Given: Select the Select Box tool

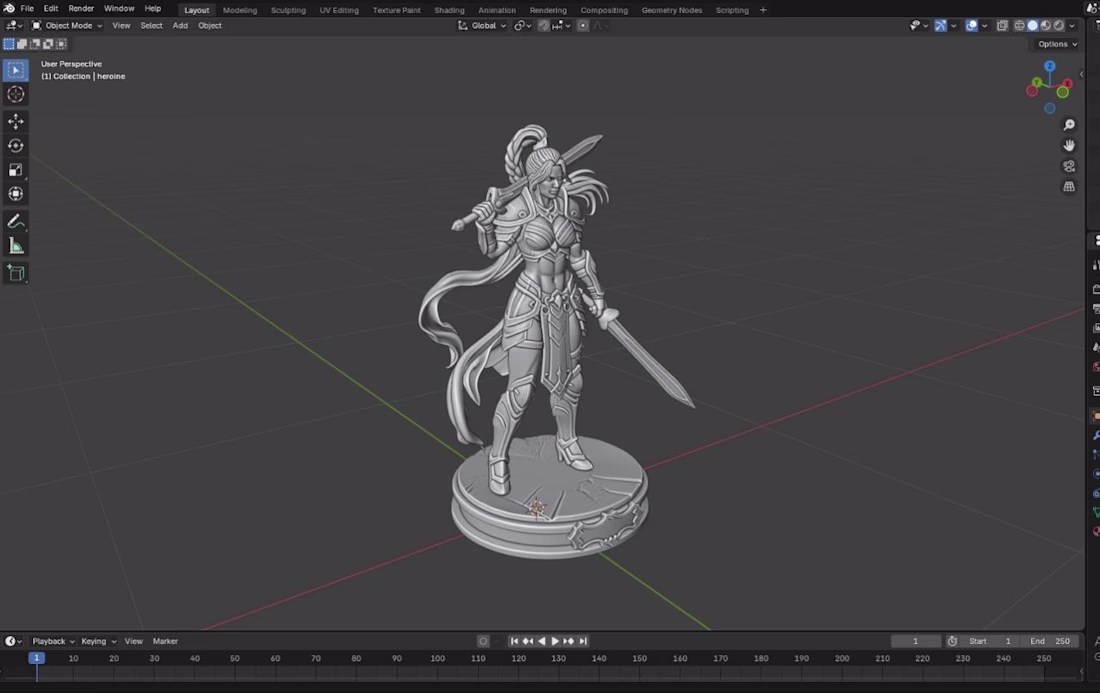Looking at the screenshot, I should coord(15,70).
